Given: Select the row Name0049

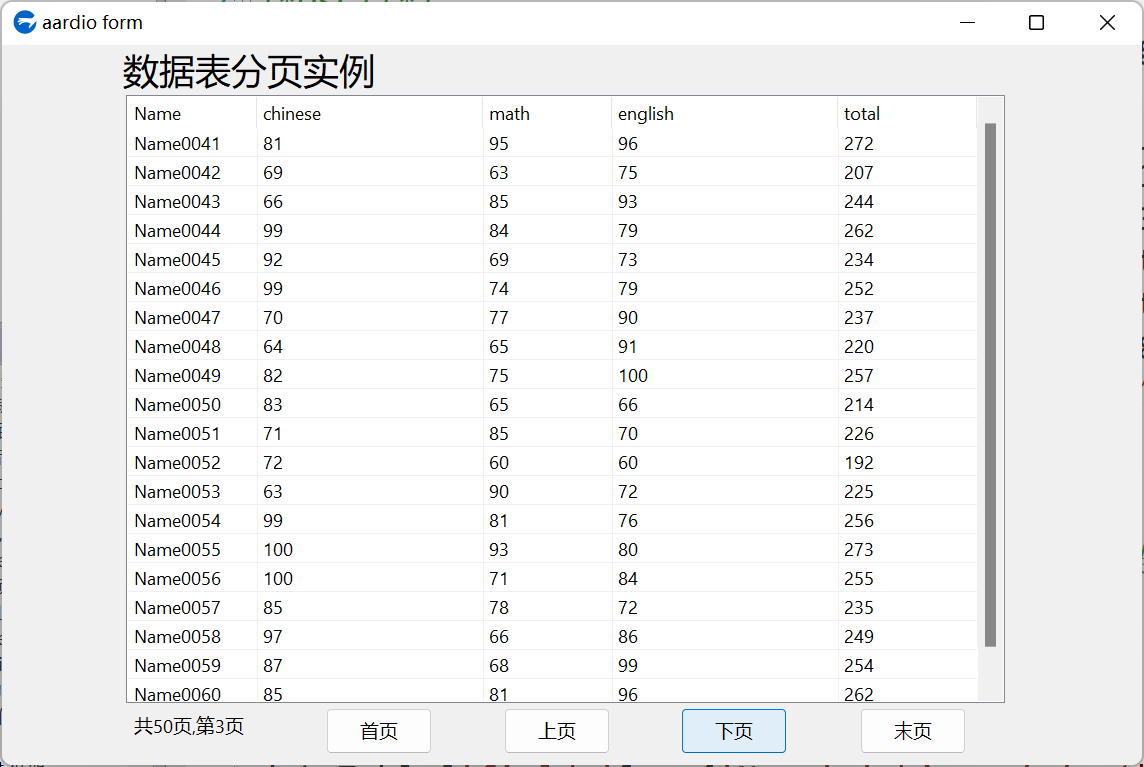Looking at the screenshot, I should (x=552, y=376).
